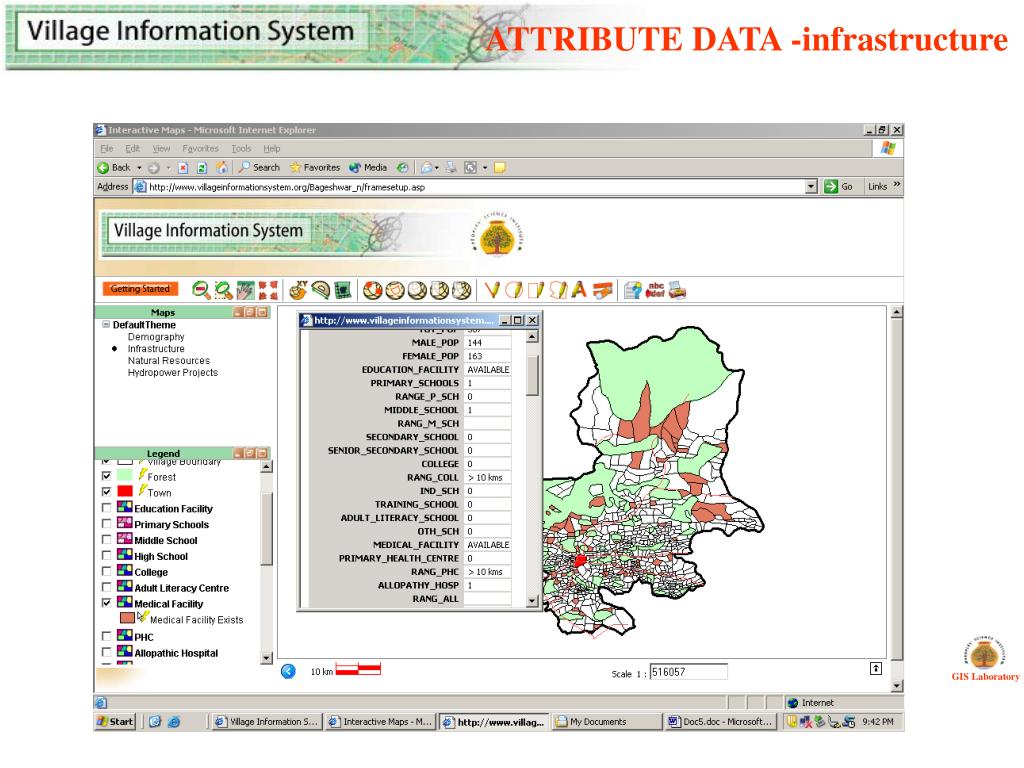Open the File menu

[106, 148]
